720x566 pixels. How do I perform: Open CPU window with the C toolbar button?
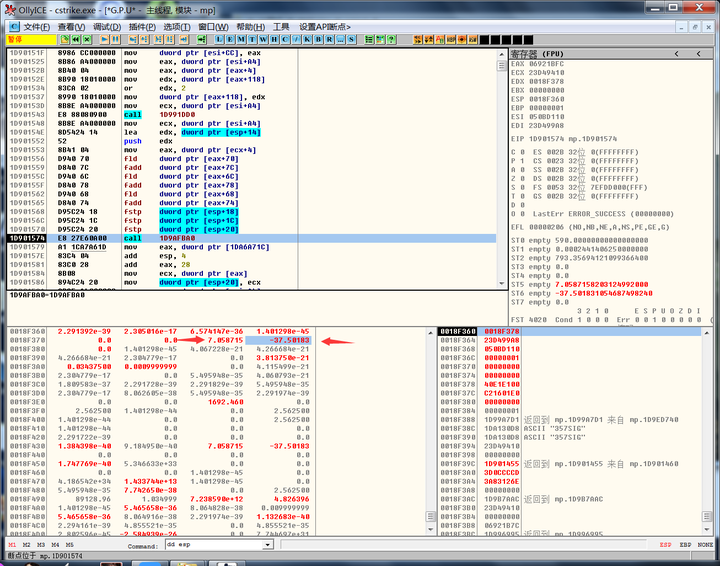tap(285, 38)
